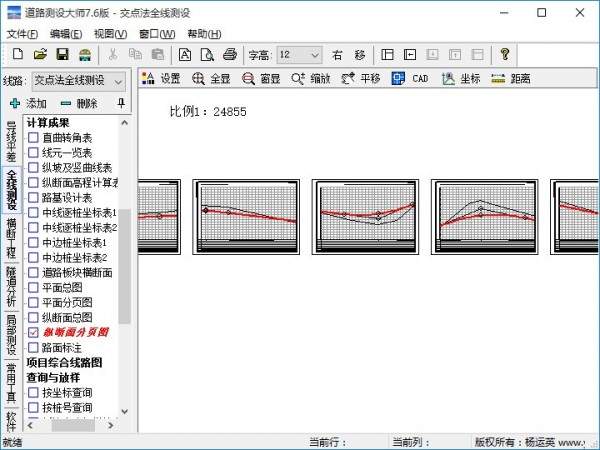The height and width of the screenshot is (450, 600).
Task: Click the 添加 add button
Action: click(28, 103)
